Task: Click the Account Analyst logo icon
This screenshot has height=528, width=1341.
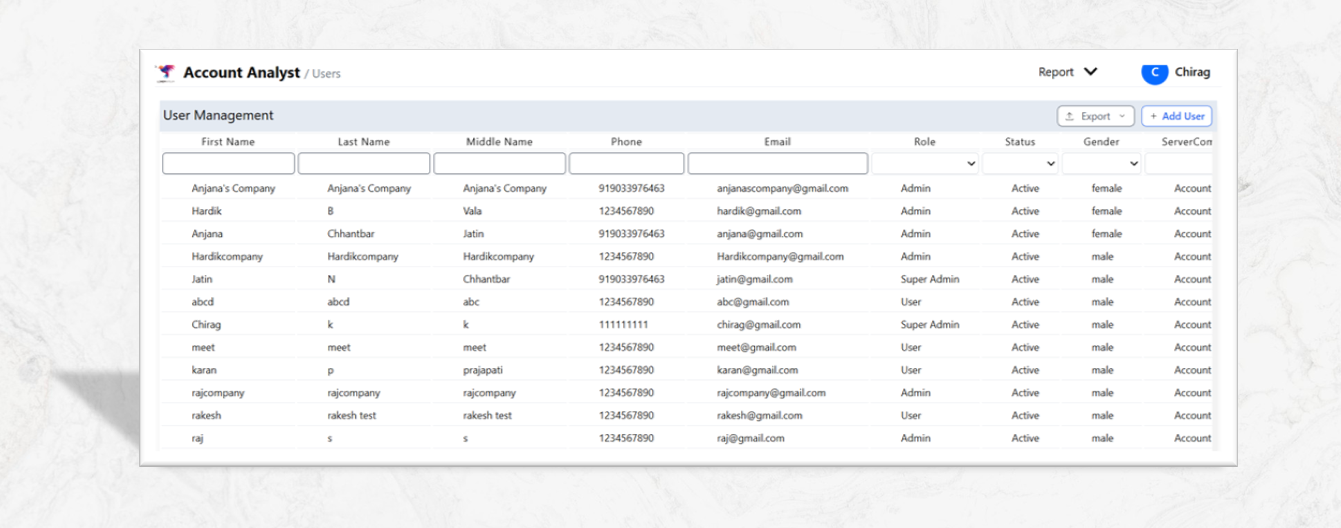Action: 166,73
